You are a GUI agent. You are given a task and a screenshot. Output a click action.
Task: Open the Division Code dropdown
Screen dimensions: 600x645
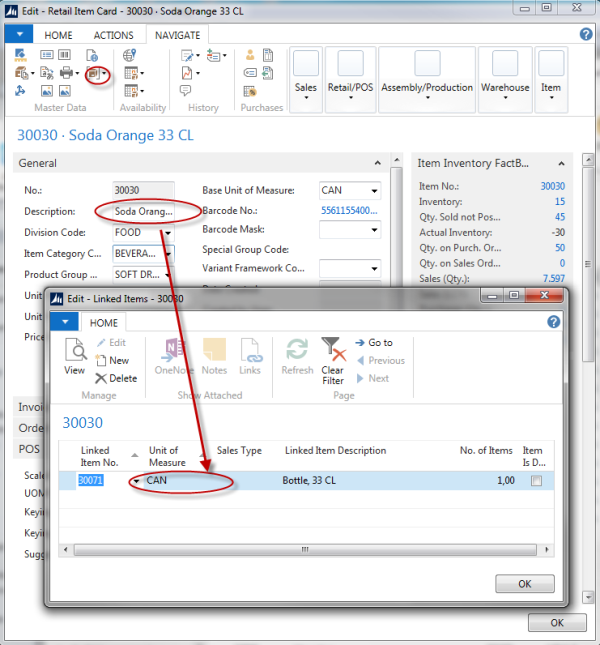pos(167,233)
